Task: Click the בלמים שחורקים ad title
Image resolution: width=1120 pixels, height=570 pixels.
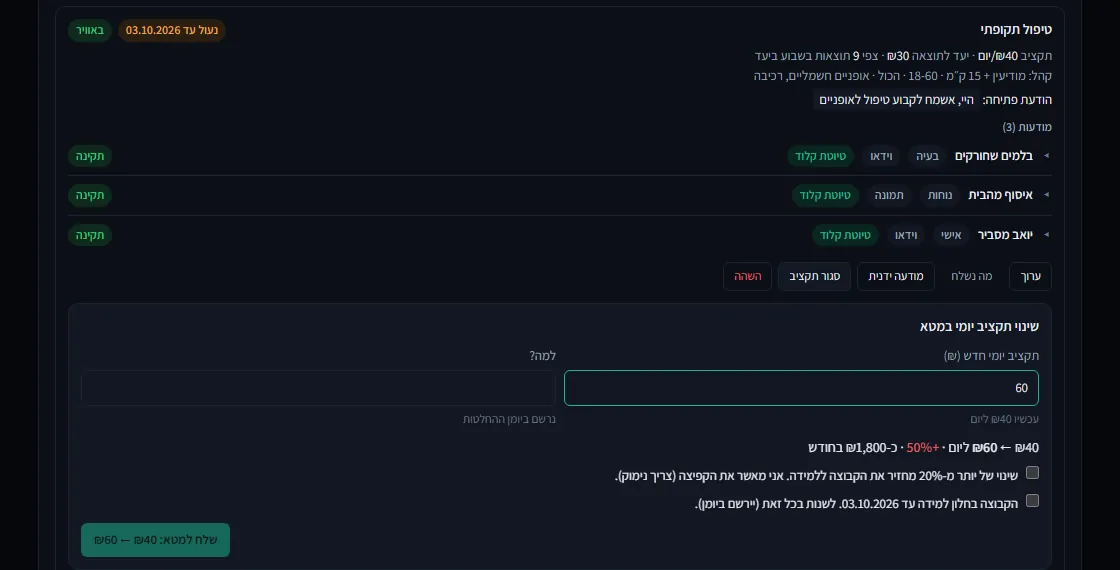Action: pos(994,156)
